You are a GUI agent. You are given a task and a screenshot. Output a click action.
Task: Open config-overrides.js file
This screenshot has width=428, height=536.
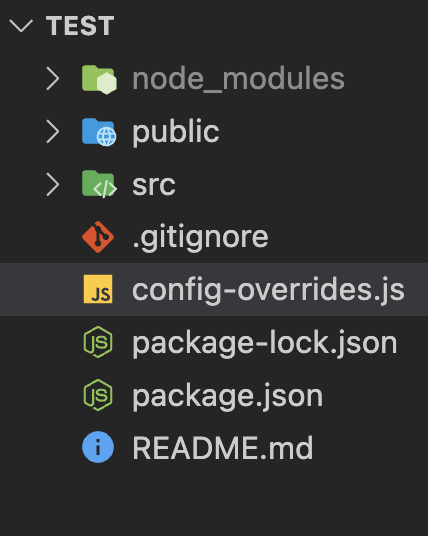click(x=214, y=290)
